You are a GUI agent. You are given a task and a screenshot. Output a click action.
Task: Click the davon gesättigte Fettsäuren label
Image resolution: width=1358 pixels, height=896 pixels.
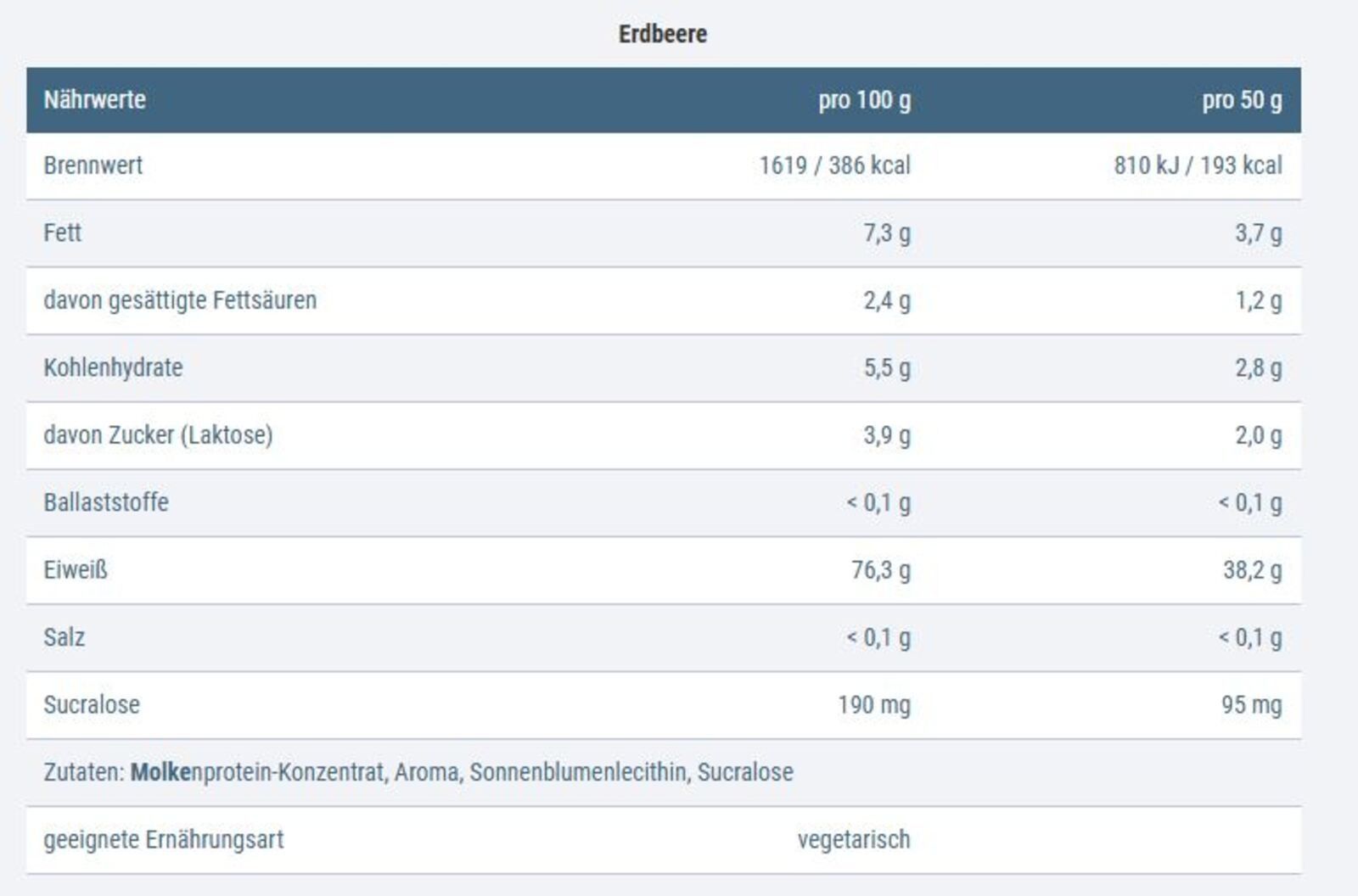[x=180, y=300]
